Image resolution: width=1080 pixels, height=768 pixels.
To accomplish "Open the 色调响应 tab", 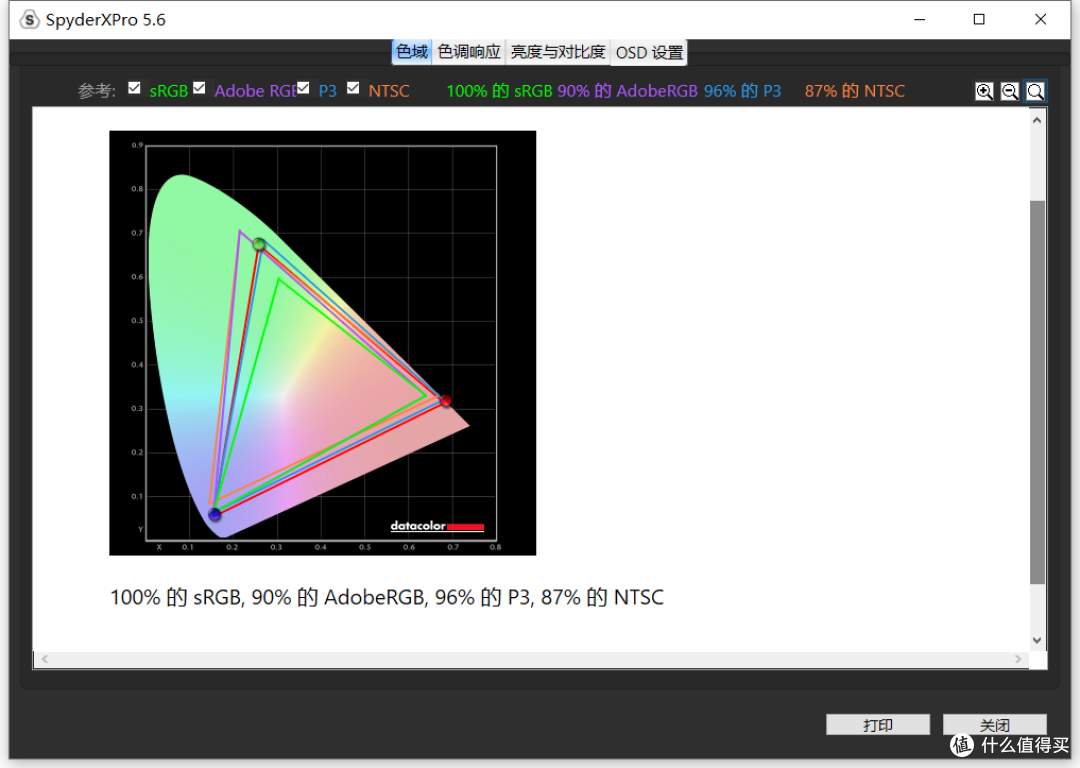I will (469, 52).
